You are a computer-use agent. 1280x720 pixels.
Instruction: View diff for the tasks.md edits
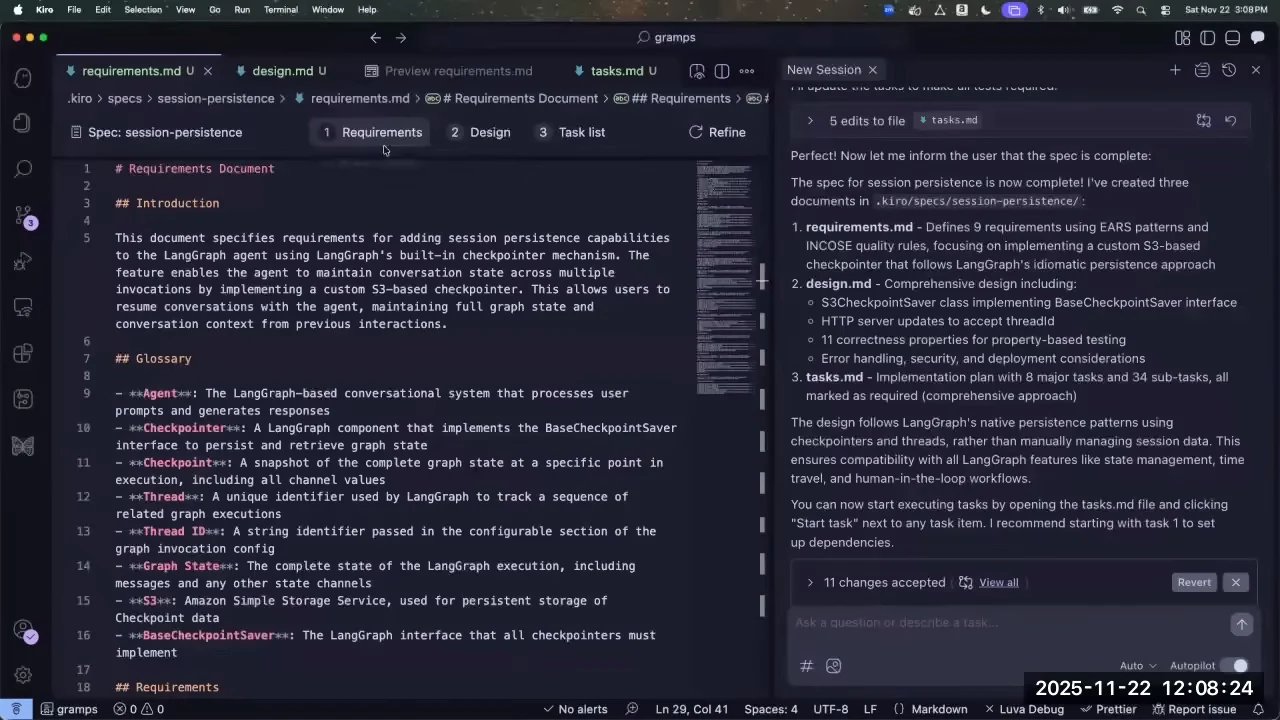pos(1204,120)
